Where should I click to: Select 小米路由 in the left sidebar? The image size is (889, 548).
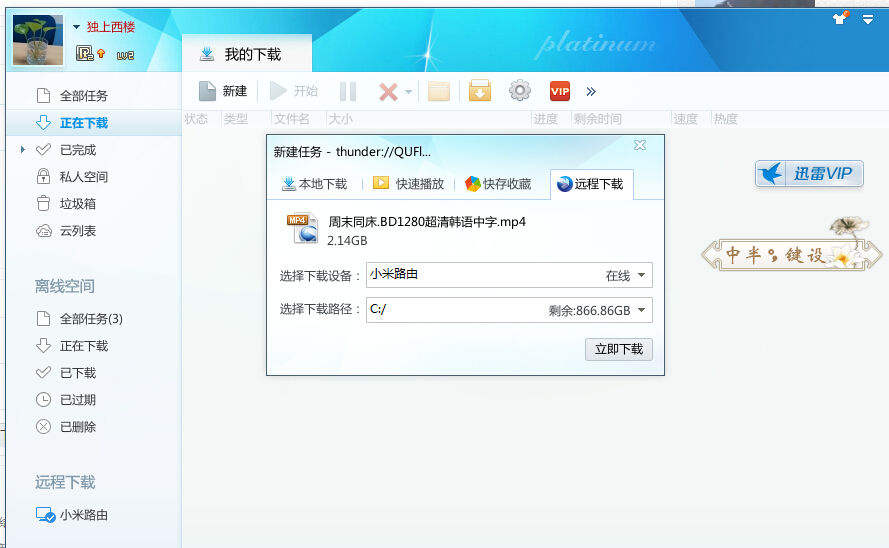click(83, 515)
